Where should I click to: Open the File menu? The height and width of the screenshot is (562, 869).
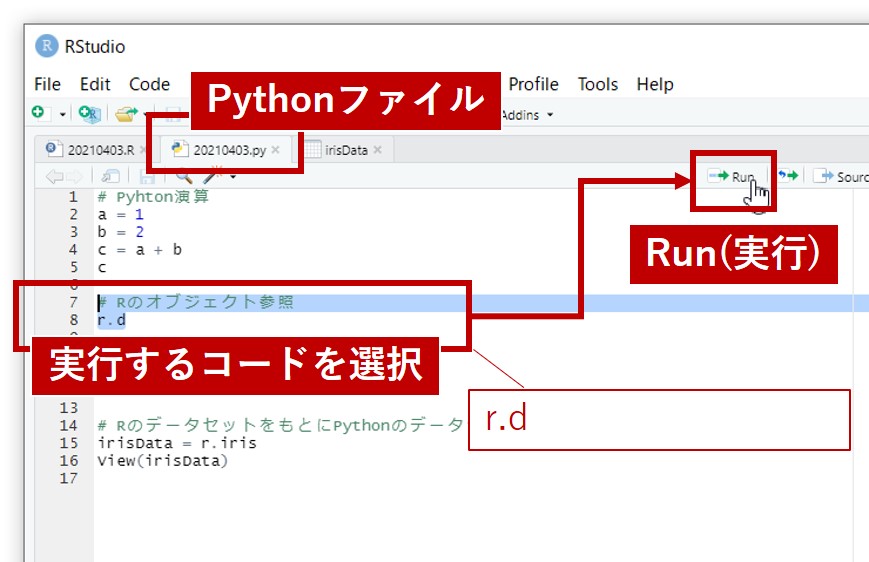(47, 84)
